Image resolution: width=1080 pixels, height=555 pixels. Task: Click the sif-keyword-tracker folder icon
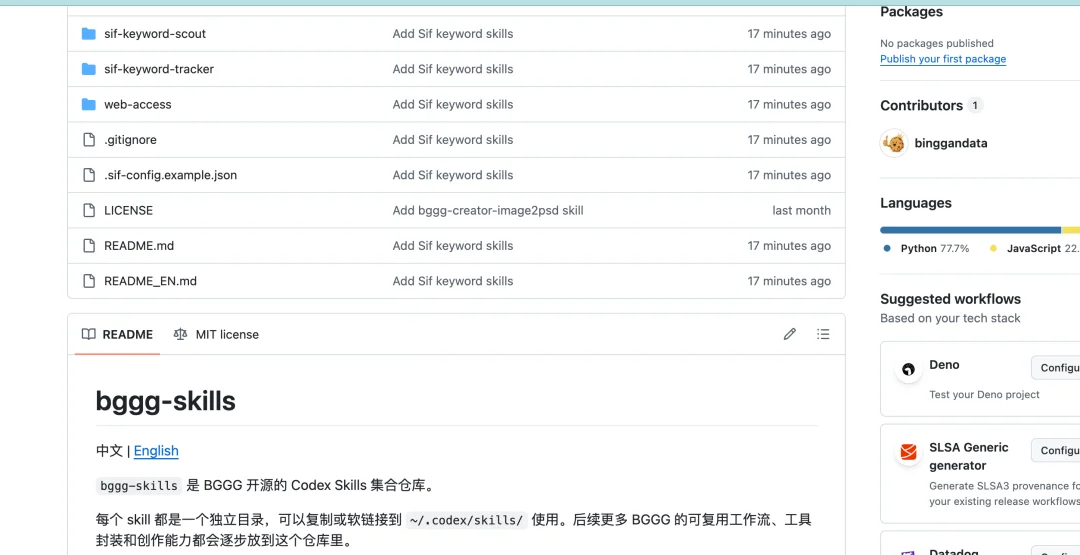88,69
